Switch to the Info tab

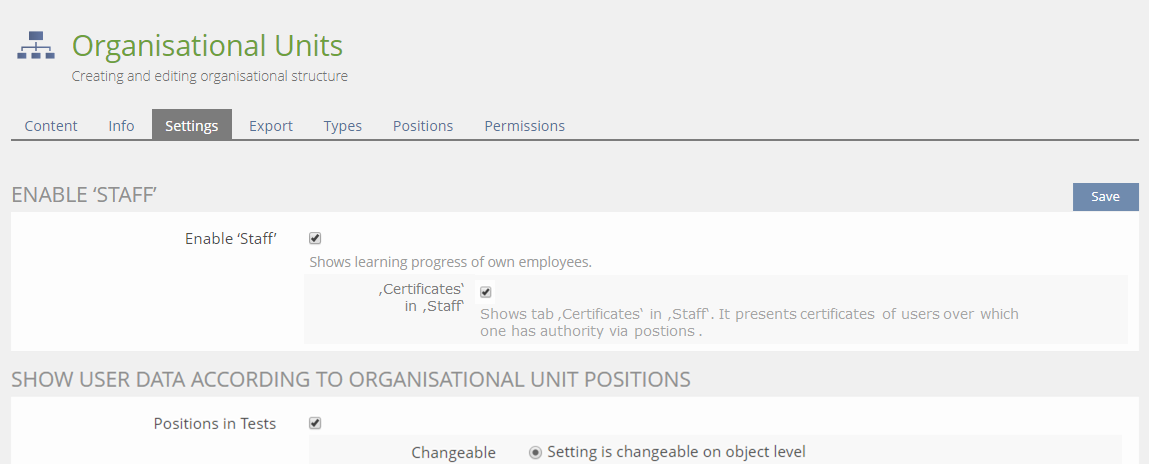tap(121, 126)
